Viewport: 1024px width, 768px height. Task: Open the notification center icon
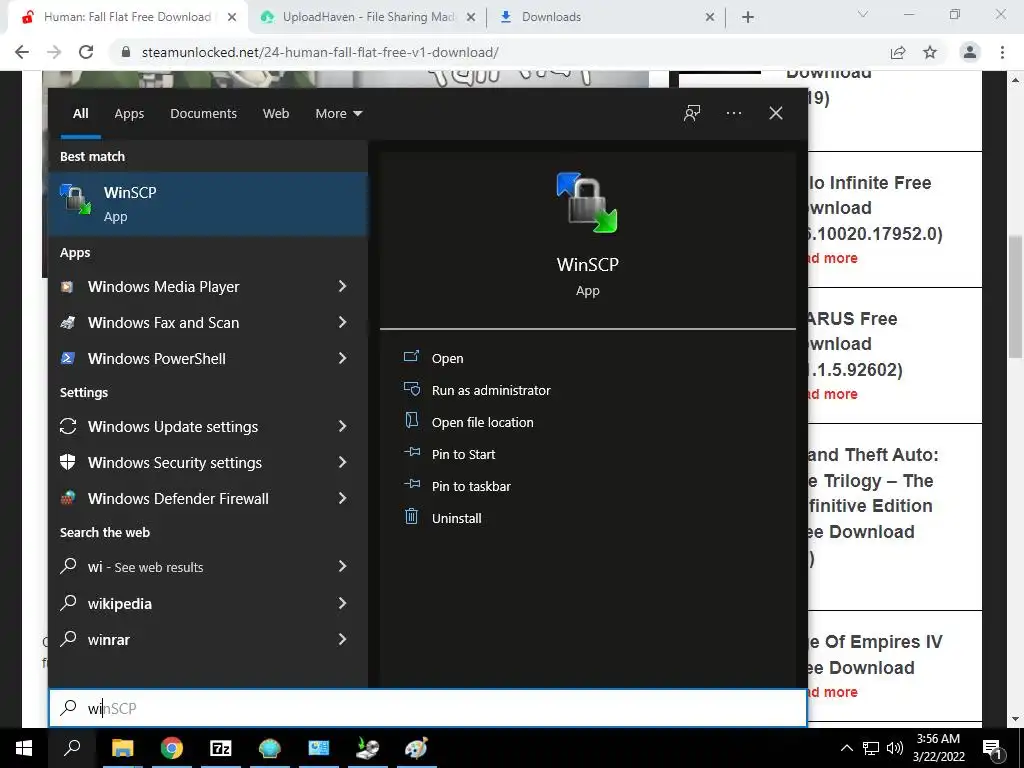coord(993,749)
